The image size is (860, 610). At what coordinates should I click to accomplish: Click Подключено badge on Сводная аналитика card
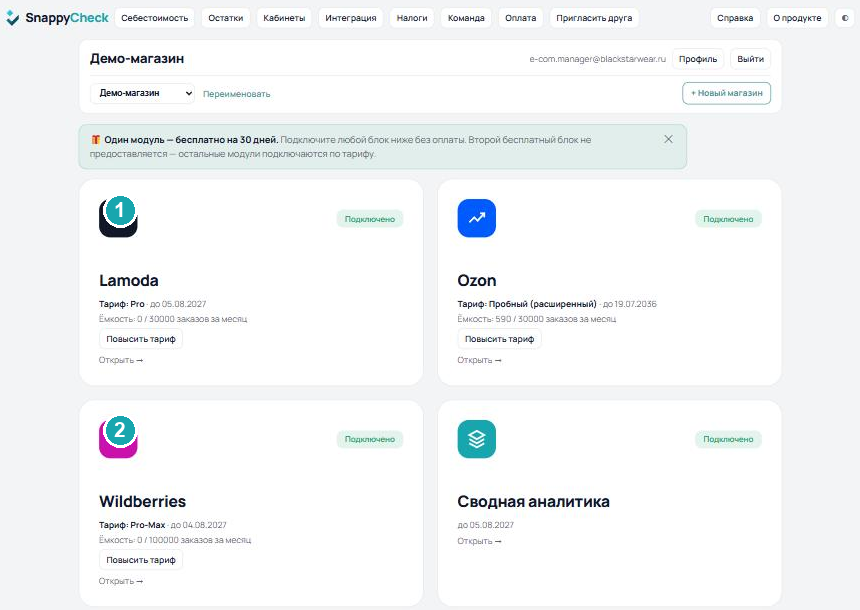728,439
